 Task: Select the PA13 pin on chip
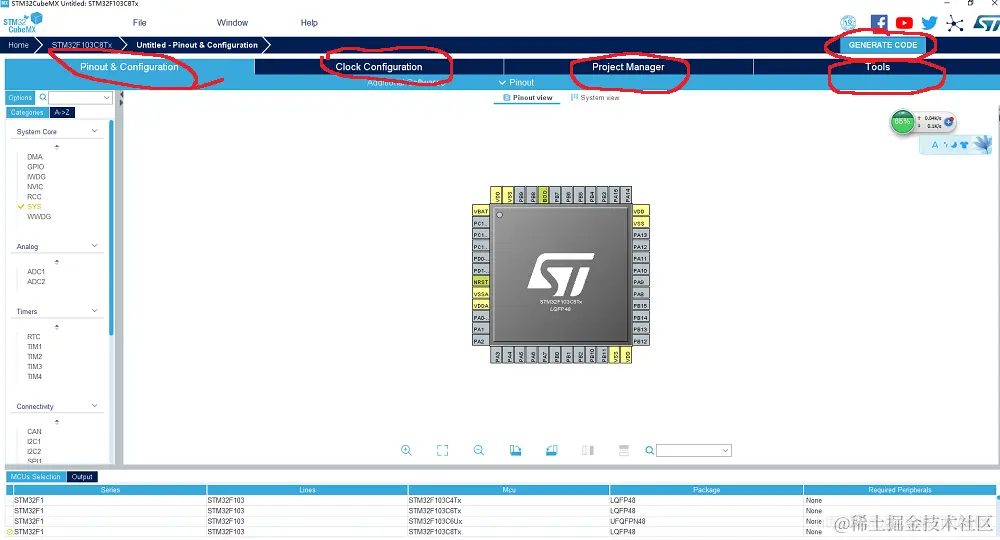click(x=640, y=235)
